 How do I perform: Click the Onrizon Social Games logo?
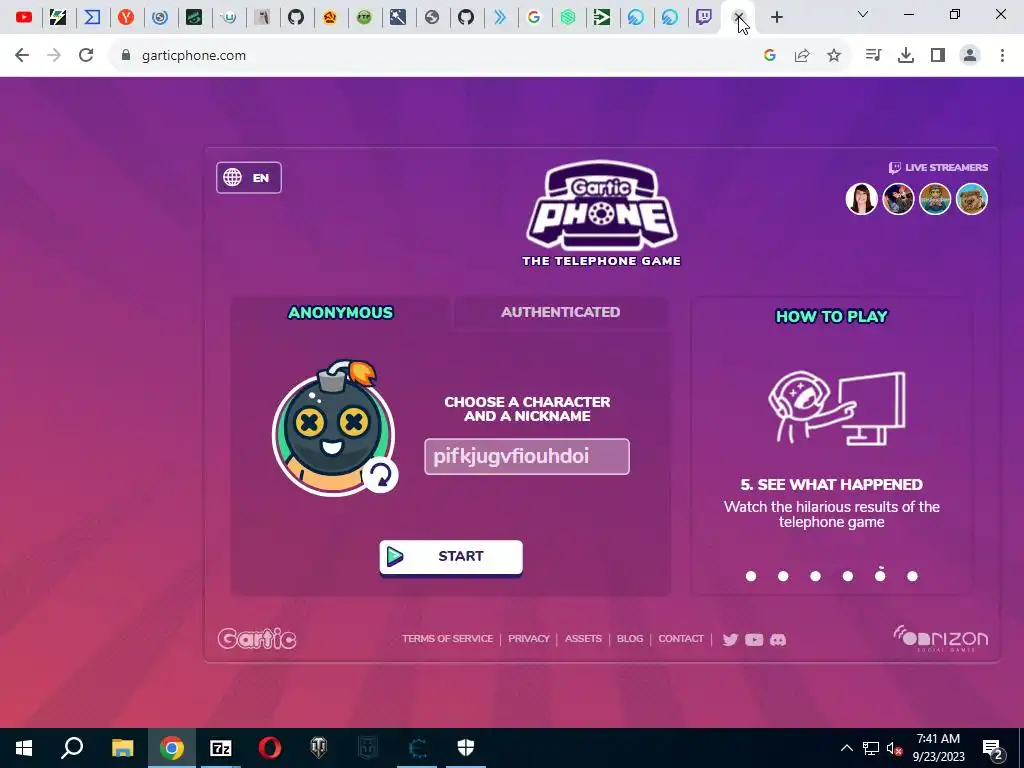[940, 638]
